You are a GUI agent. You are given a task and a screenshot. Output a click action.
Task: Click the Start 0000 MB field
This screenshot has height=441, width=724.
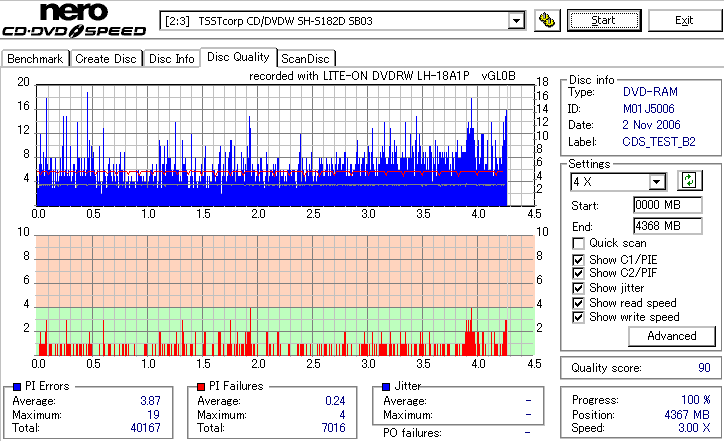tap(668, 205)
